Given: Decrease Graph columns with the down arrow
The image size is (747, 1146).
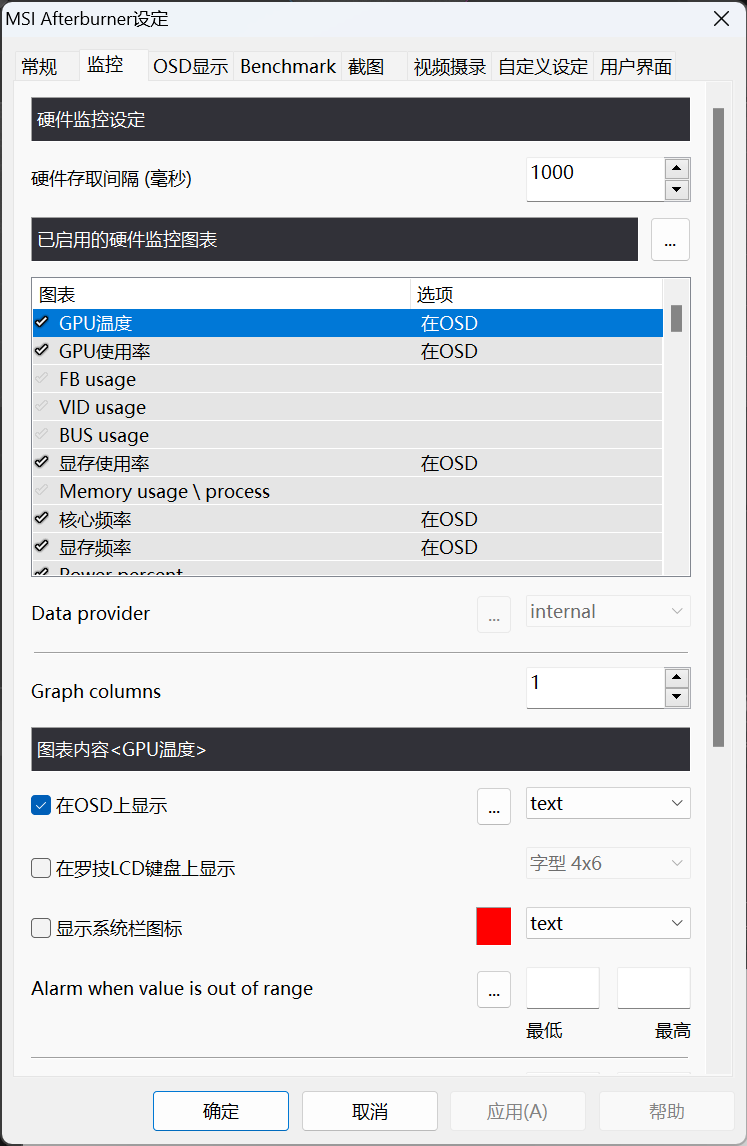Looking at the screenshot, I should [677, 697].
